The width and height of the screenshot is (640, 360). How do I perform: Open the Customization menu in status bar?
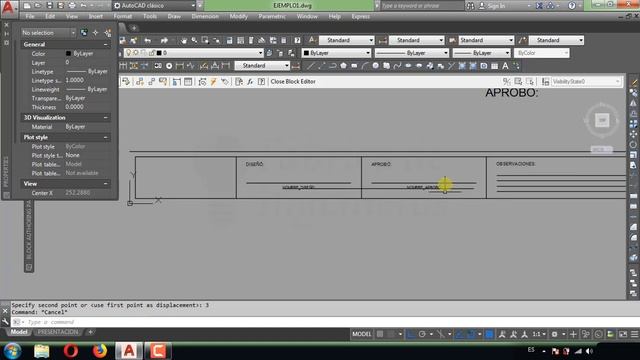(x=634, y=334)
